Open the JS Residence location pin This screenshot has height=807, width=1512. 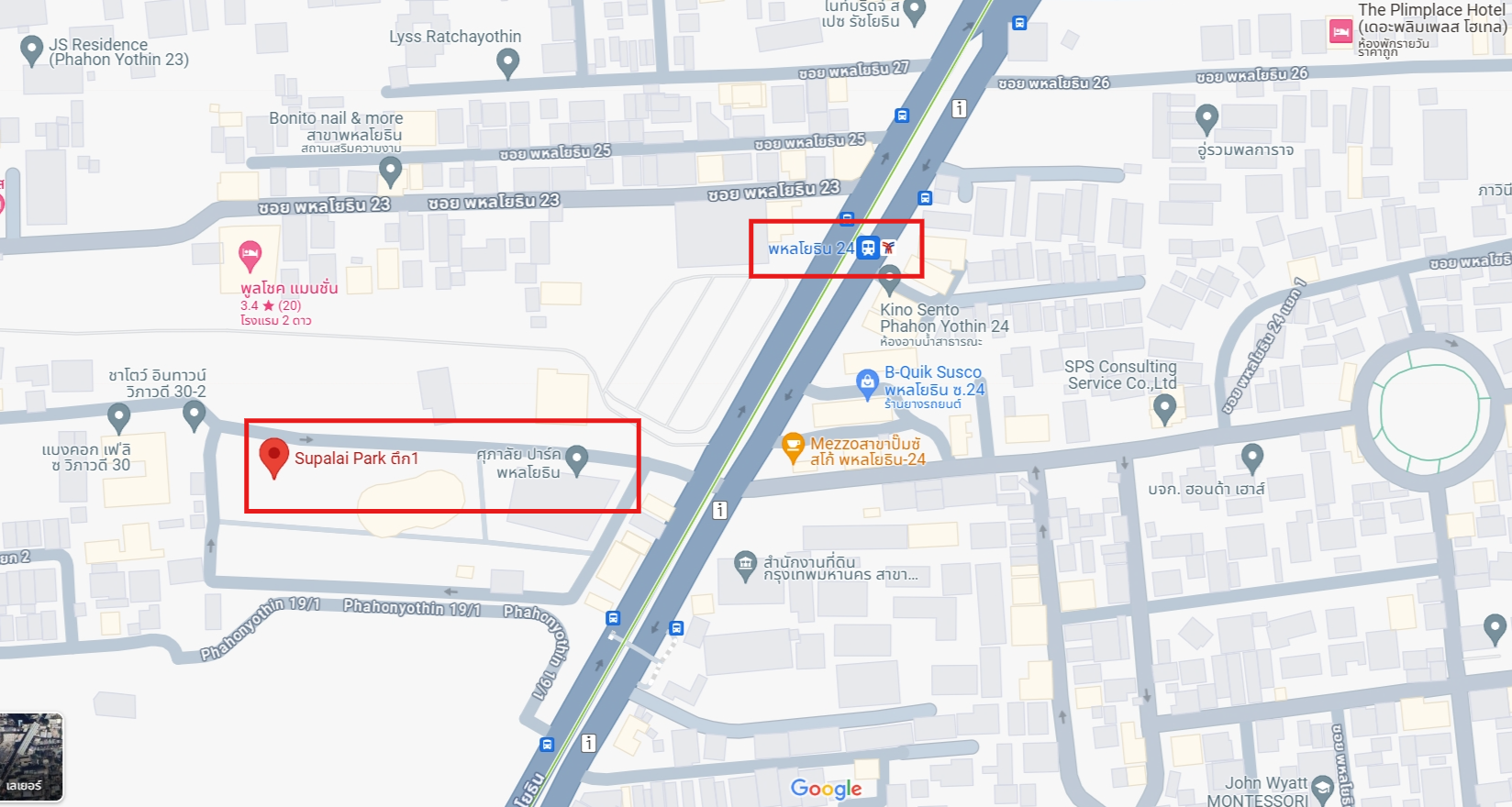coord(32,50)
